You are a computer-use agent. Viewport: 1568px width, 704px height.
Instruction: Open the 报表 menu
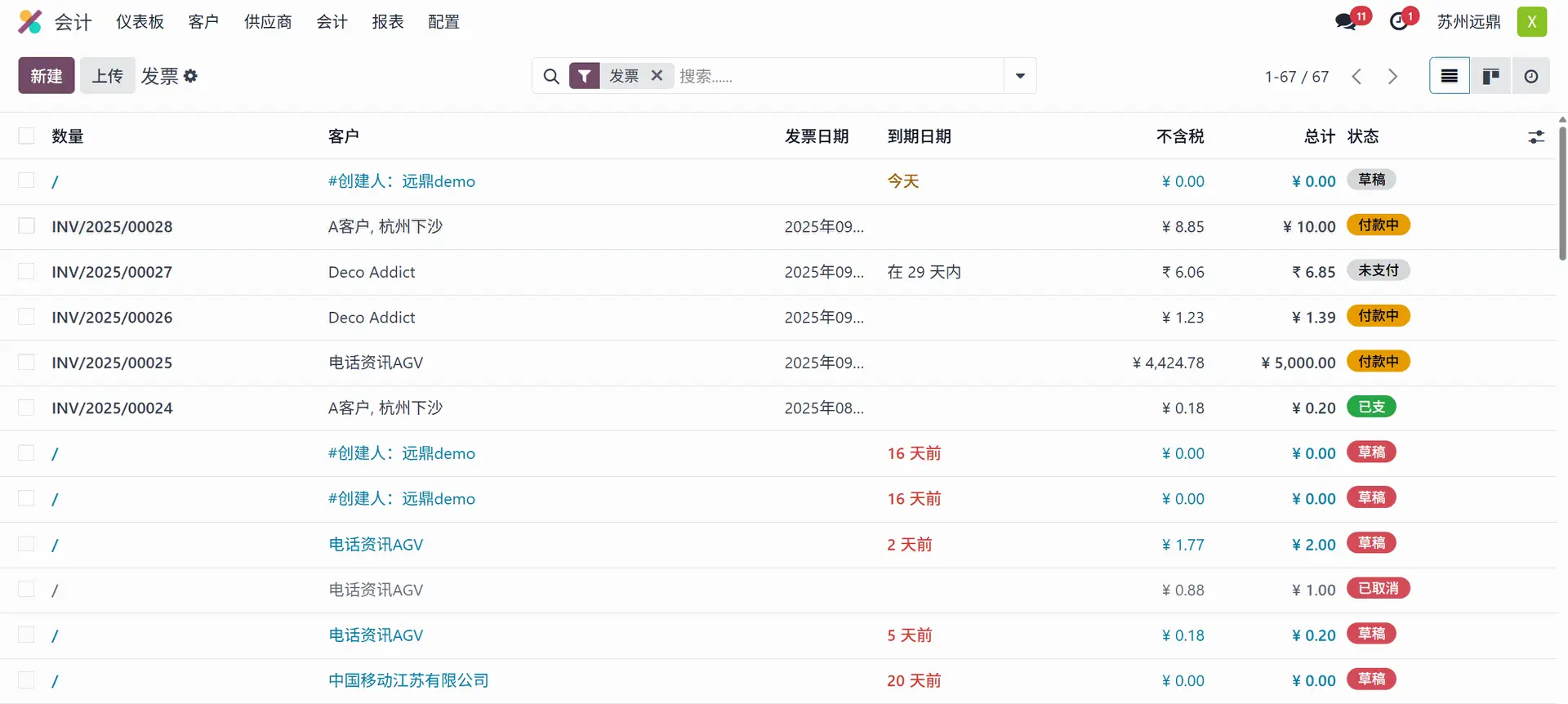tap(388, 22)
